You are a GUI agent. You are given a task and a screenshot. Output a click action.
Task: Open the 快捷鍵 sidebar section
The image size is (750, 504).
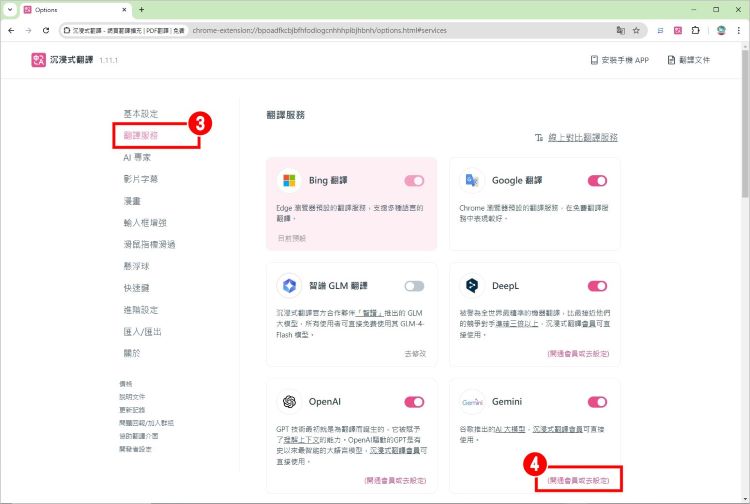[x=136, y=288]
